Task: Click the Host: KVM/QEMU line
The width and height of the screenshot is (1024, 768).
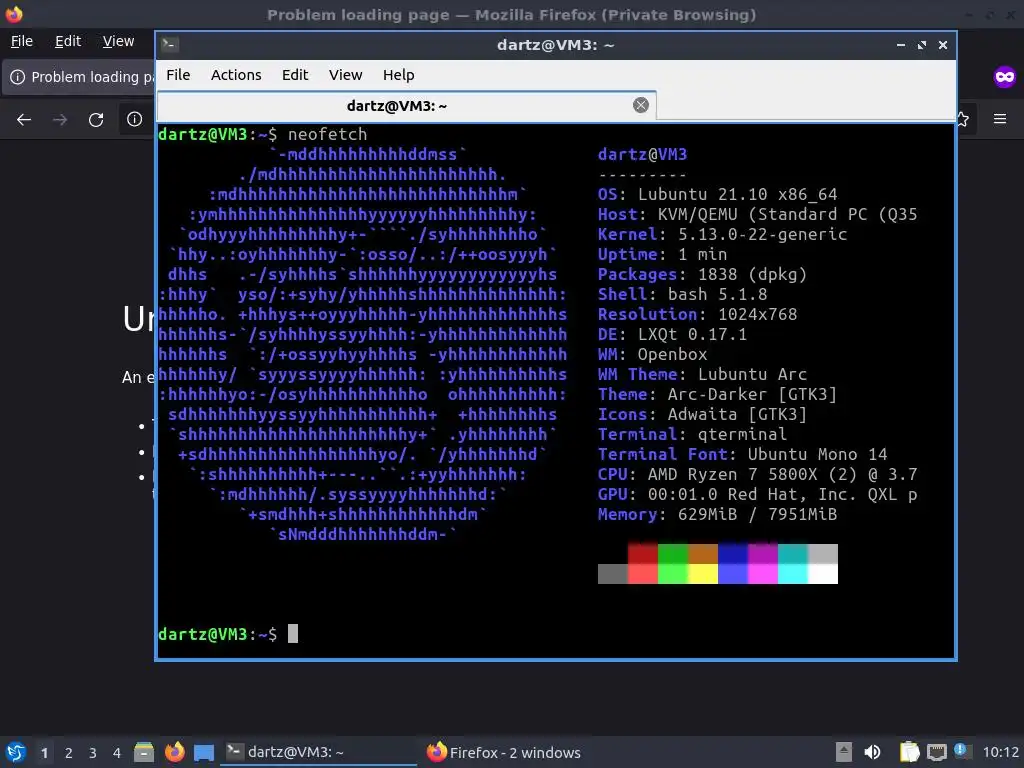Action: coord(758,215)
